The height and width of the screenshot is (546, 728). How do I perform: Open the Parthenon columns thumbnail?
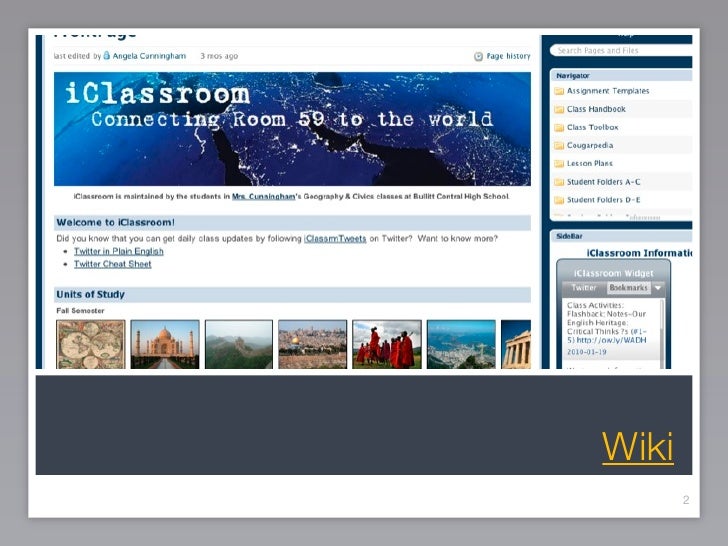(x=516, y=344)
